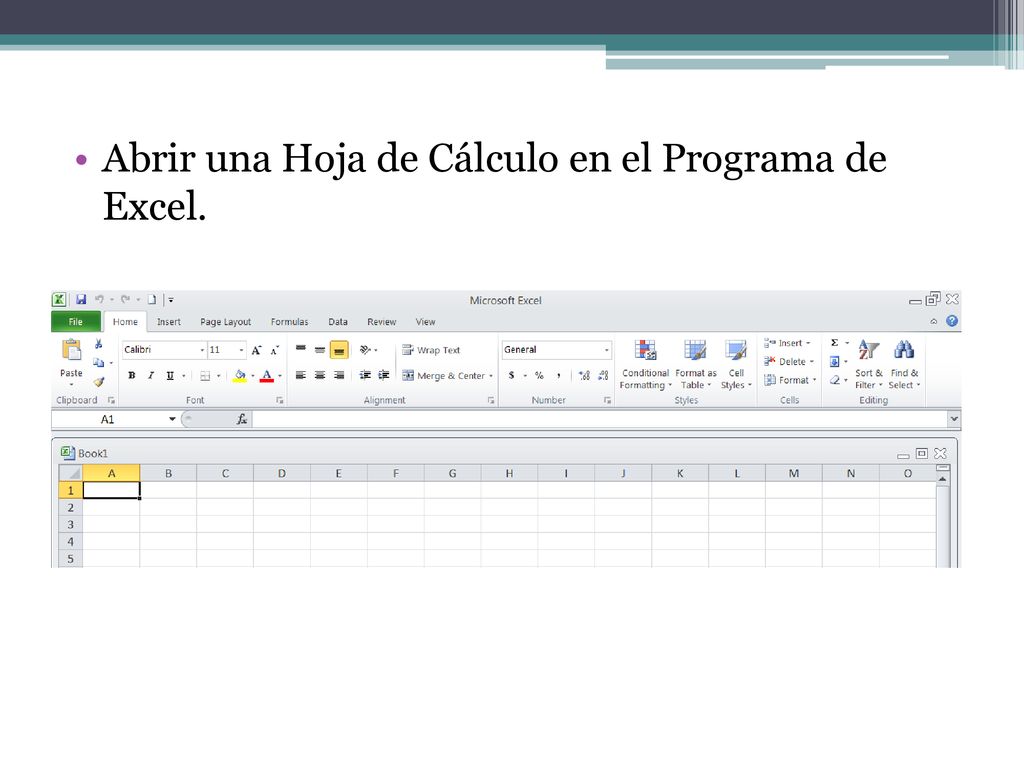Click Decrease Font Size icon

(x=275, y=350)
